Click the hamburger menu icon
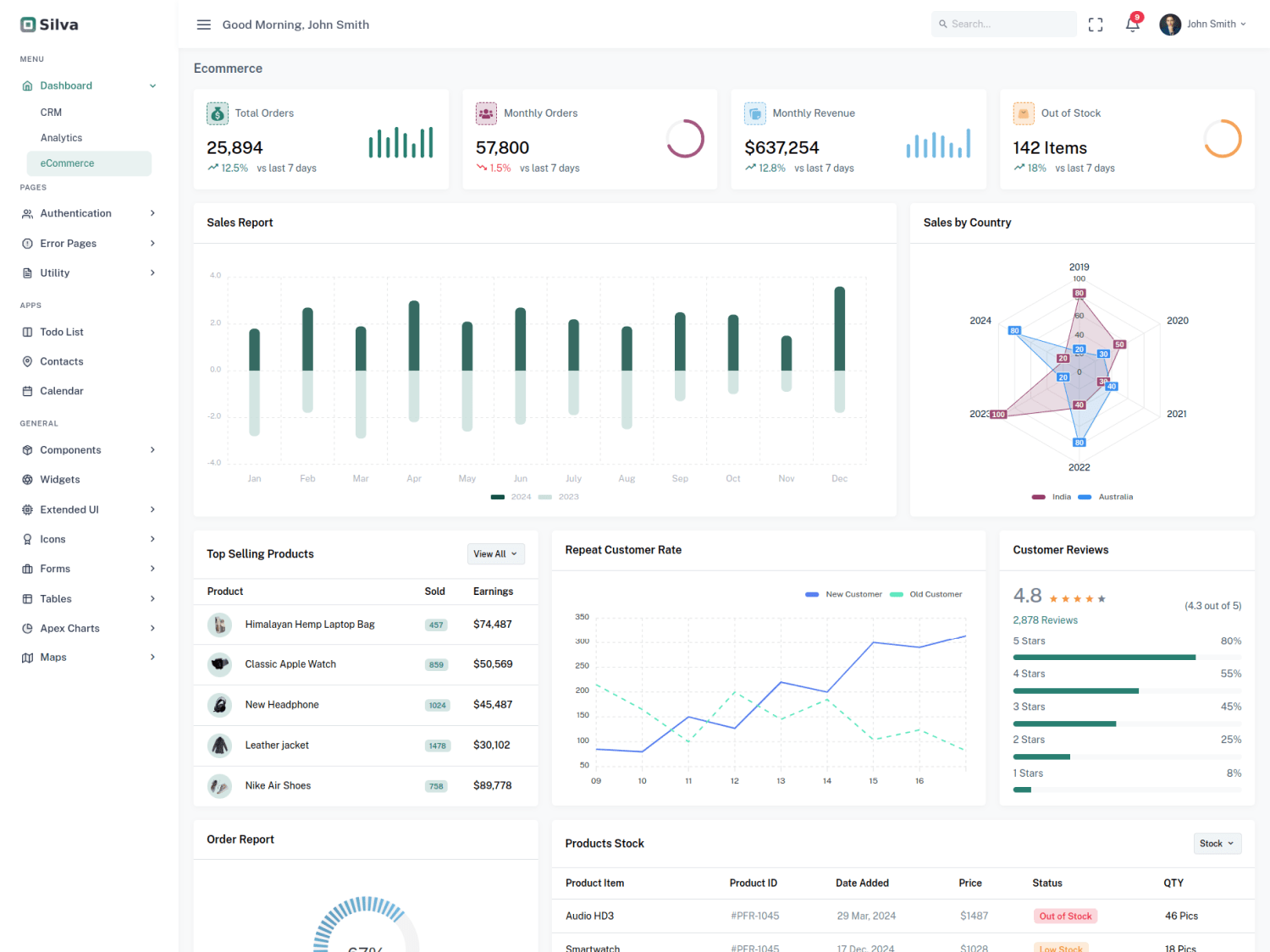Viewport: 1270px width, 952px height. pyautogui.click(x=203, y=24)
